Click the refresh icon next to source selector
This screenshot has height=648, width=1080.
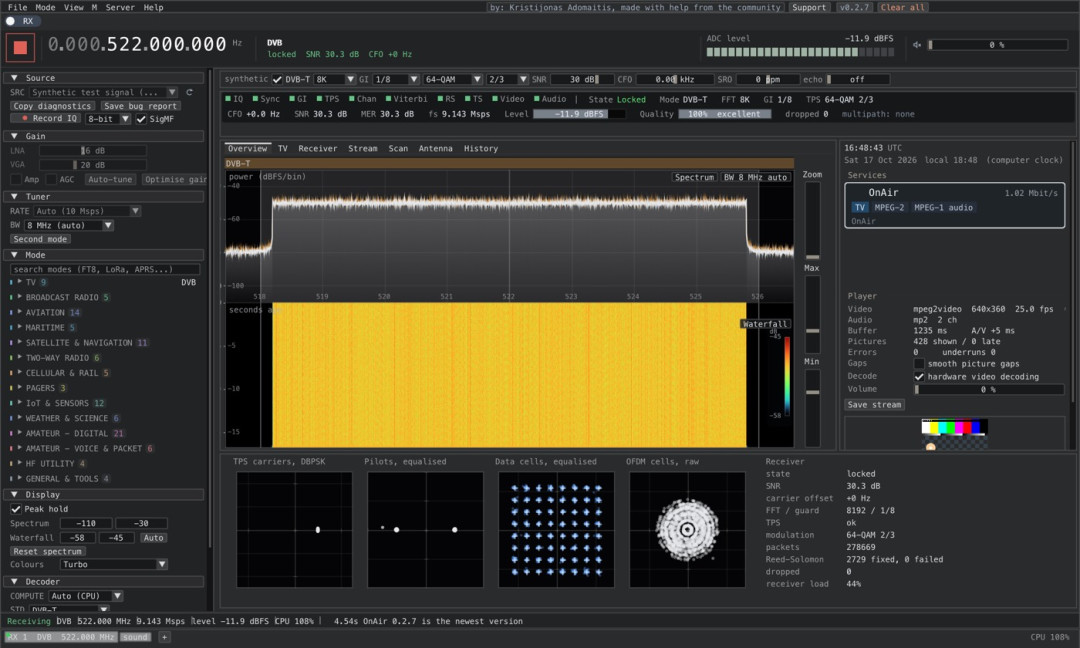coord(189,92)
